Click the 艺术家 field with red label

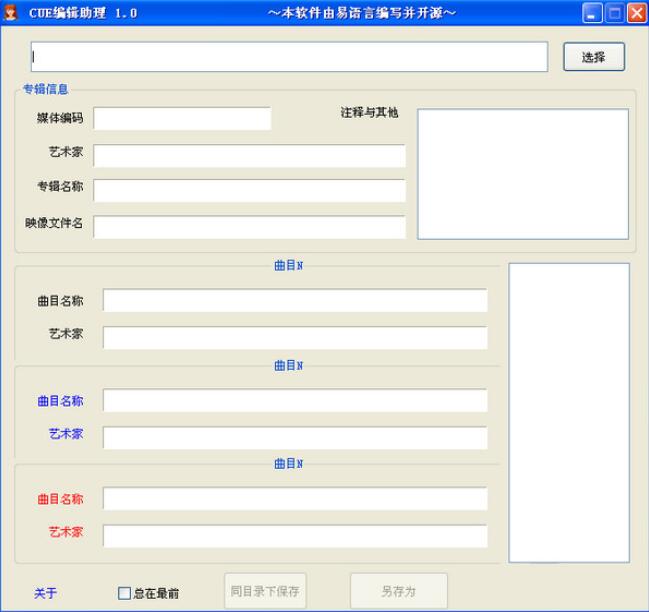tap(295, 536)
